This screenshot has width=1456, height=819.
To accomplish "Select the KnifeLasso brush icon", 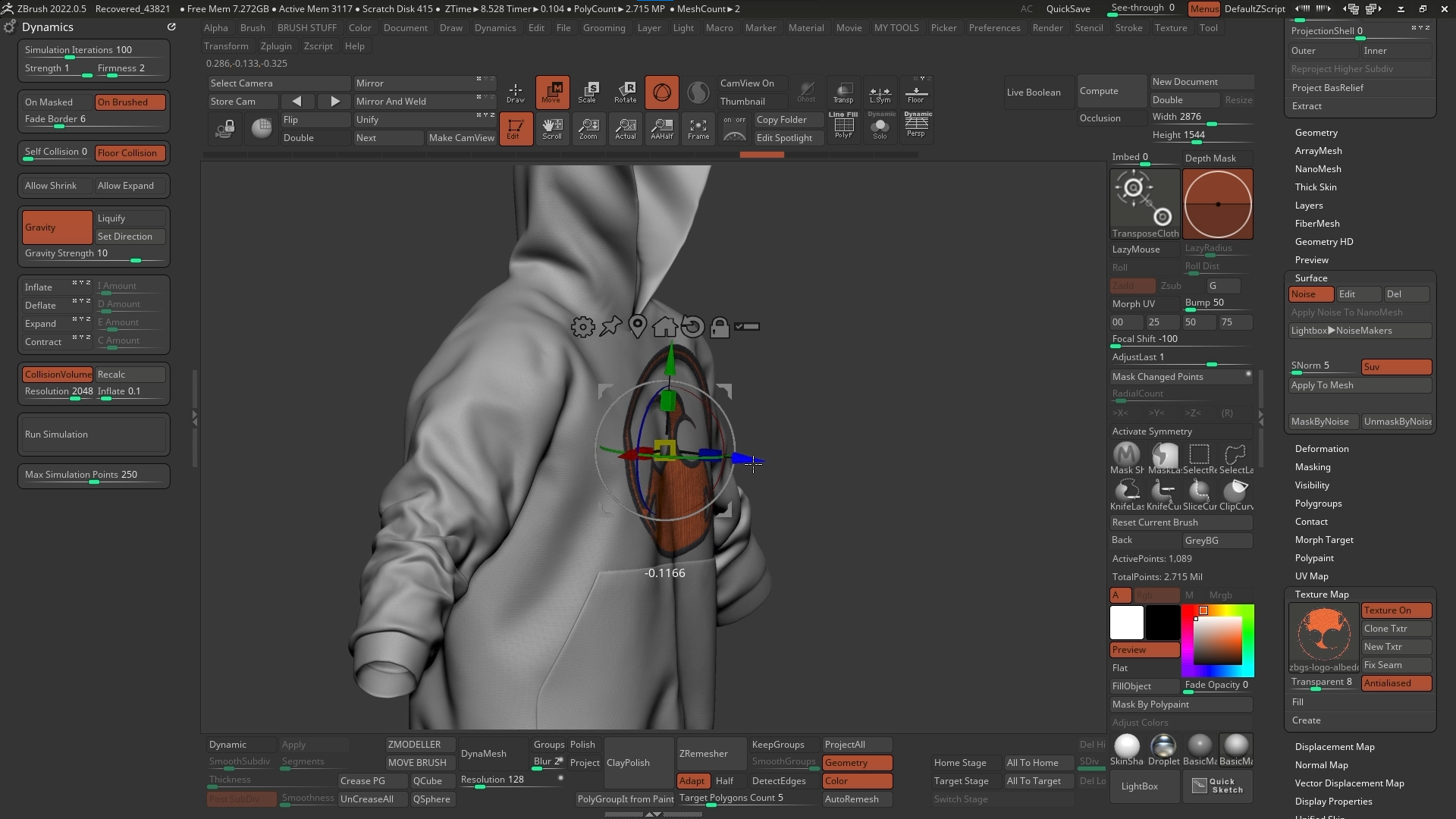I will [x=1128, y=491].
